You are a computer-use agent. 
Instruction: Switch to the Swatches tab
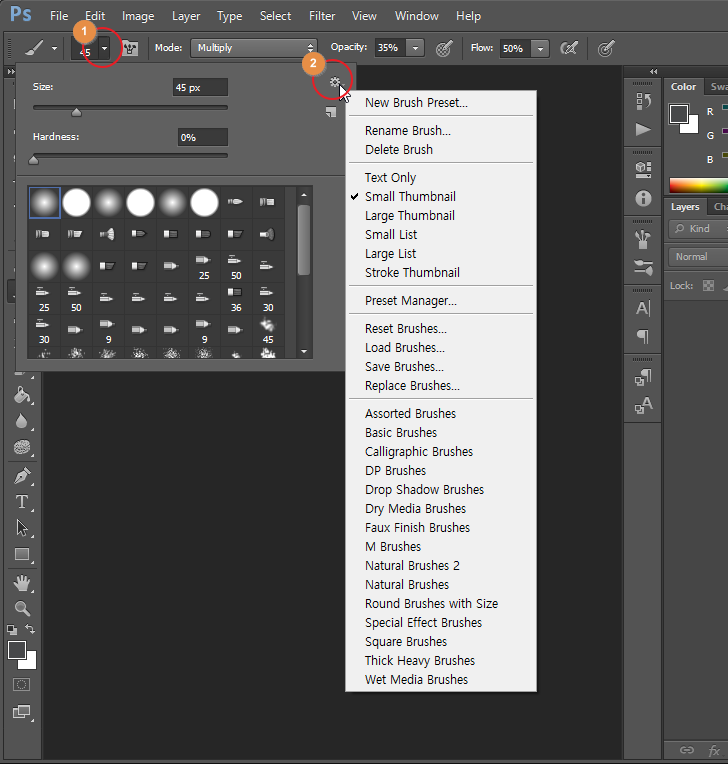pyautogui.click(x=718, y=87)
